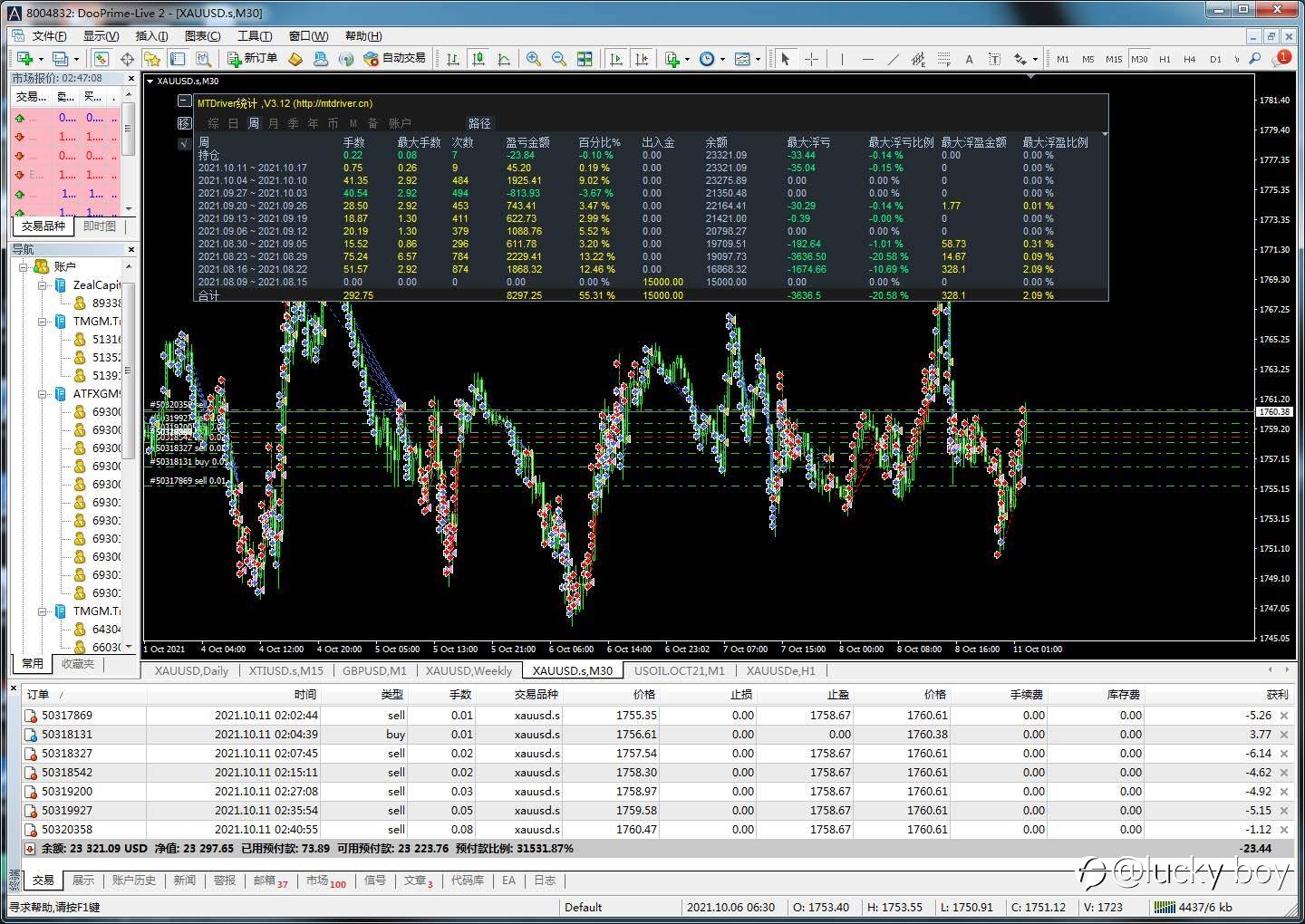The image size is (1305, 924).
Task: Open the 图表(C) menu
Action: (x=202, y=36)
